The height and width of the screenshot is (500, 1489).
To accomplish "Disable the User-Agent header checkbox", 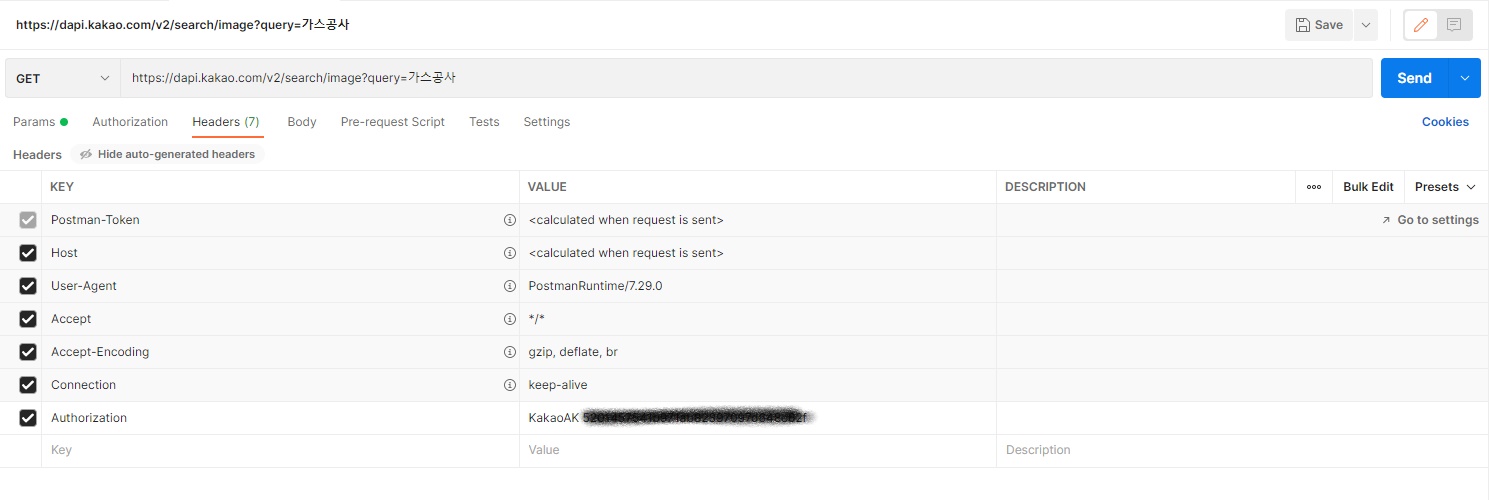I will (x=28, y=286).
